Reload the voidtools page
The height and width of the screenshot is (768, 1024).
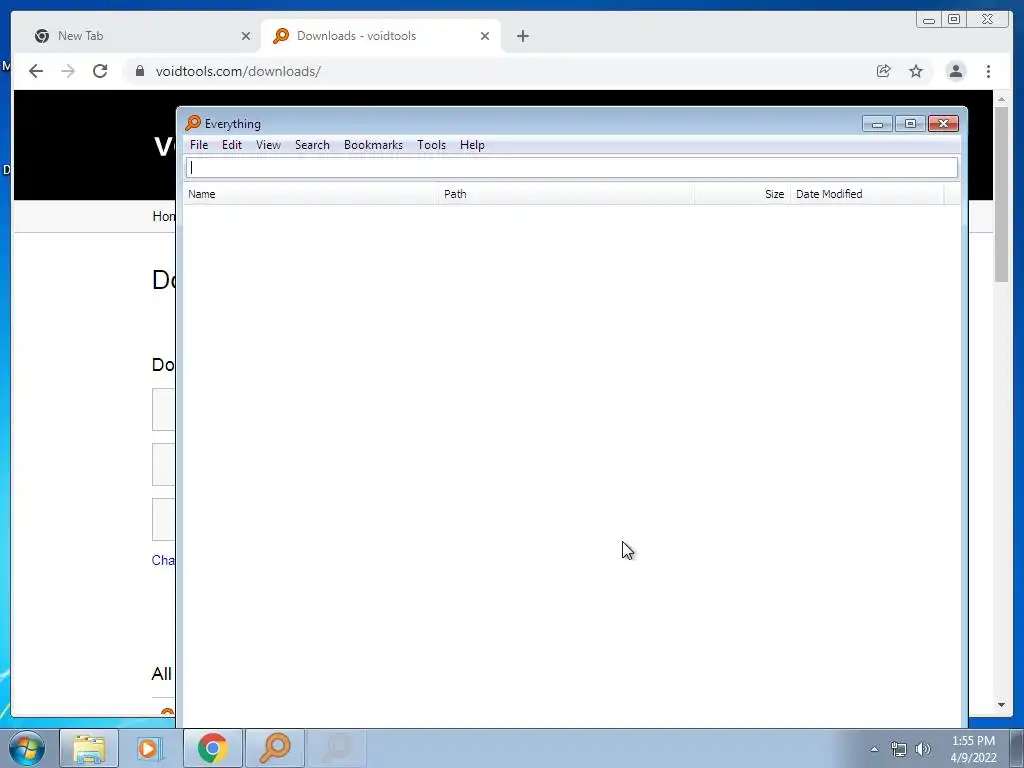point(100,71)
